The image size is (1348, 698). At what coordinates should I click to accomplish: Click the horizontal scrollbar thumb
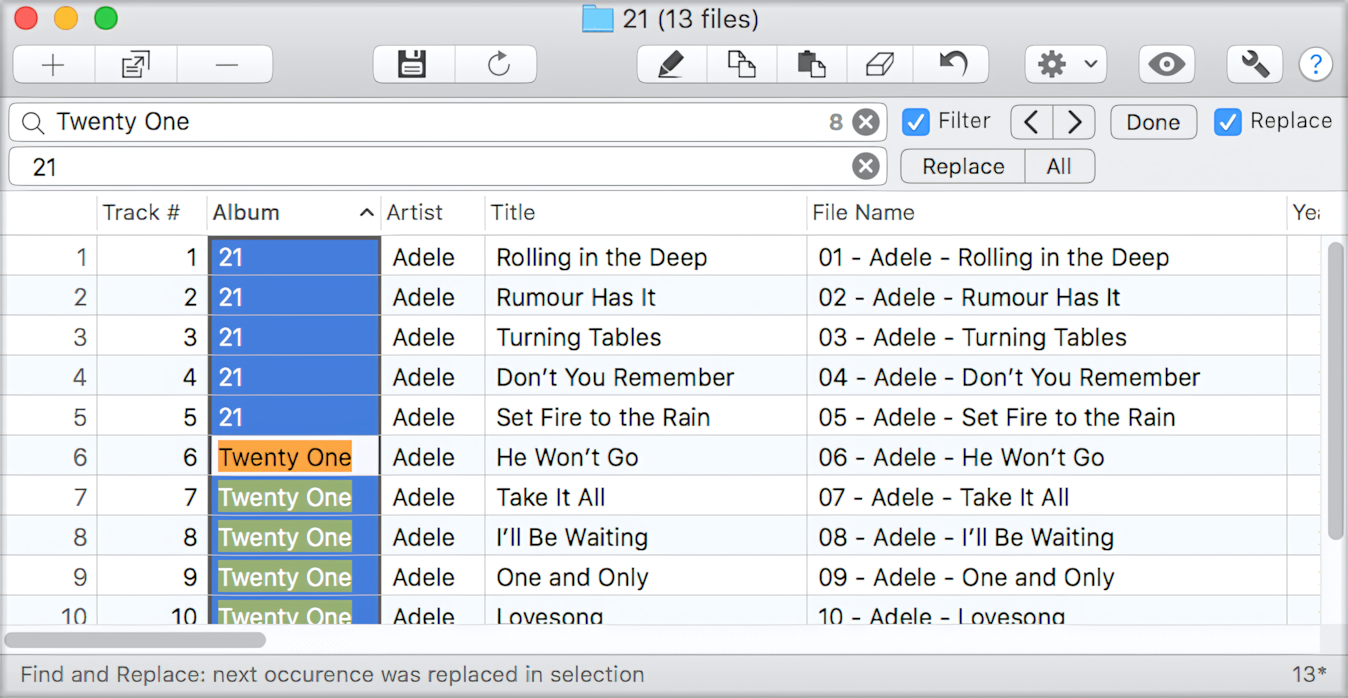[x=135, y=639]
